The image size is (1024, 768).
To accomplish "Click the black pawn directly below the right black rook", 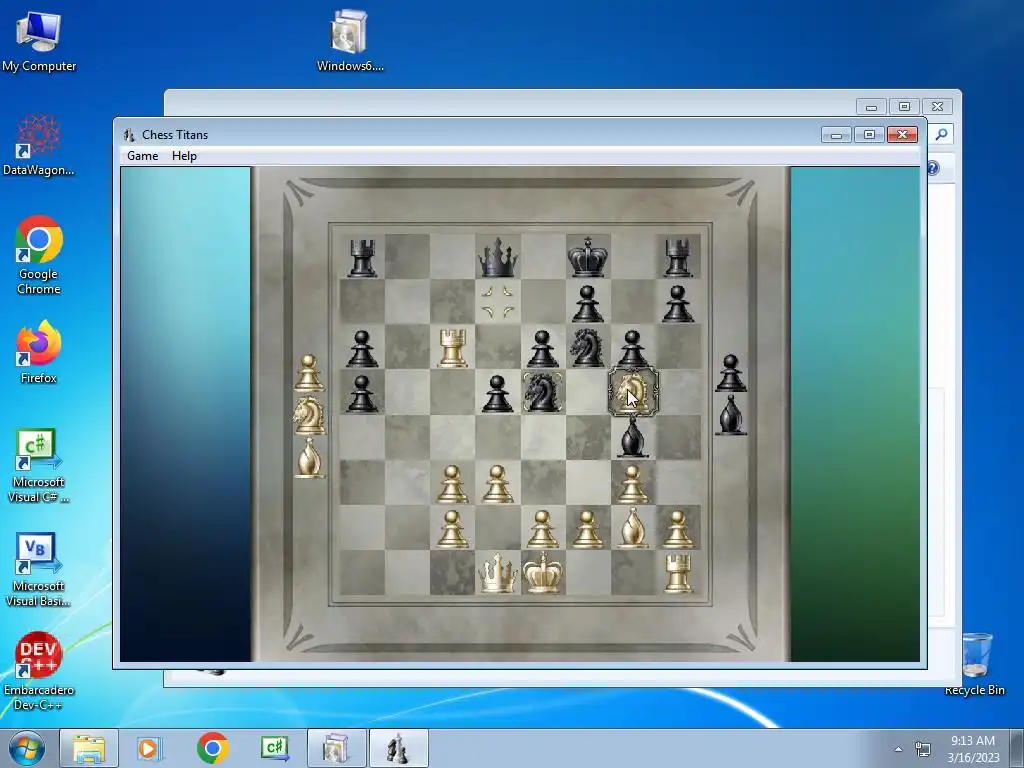I will [x=678, y=304].
